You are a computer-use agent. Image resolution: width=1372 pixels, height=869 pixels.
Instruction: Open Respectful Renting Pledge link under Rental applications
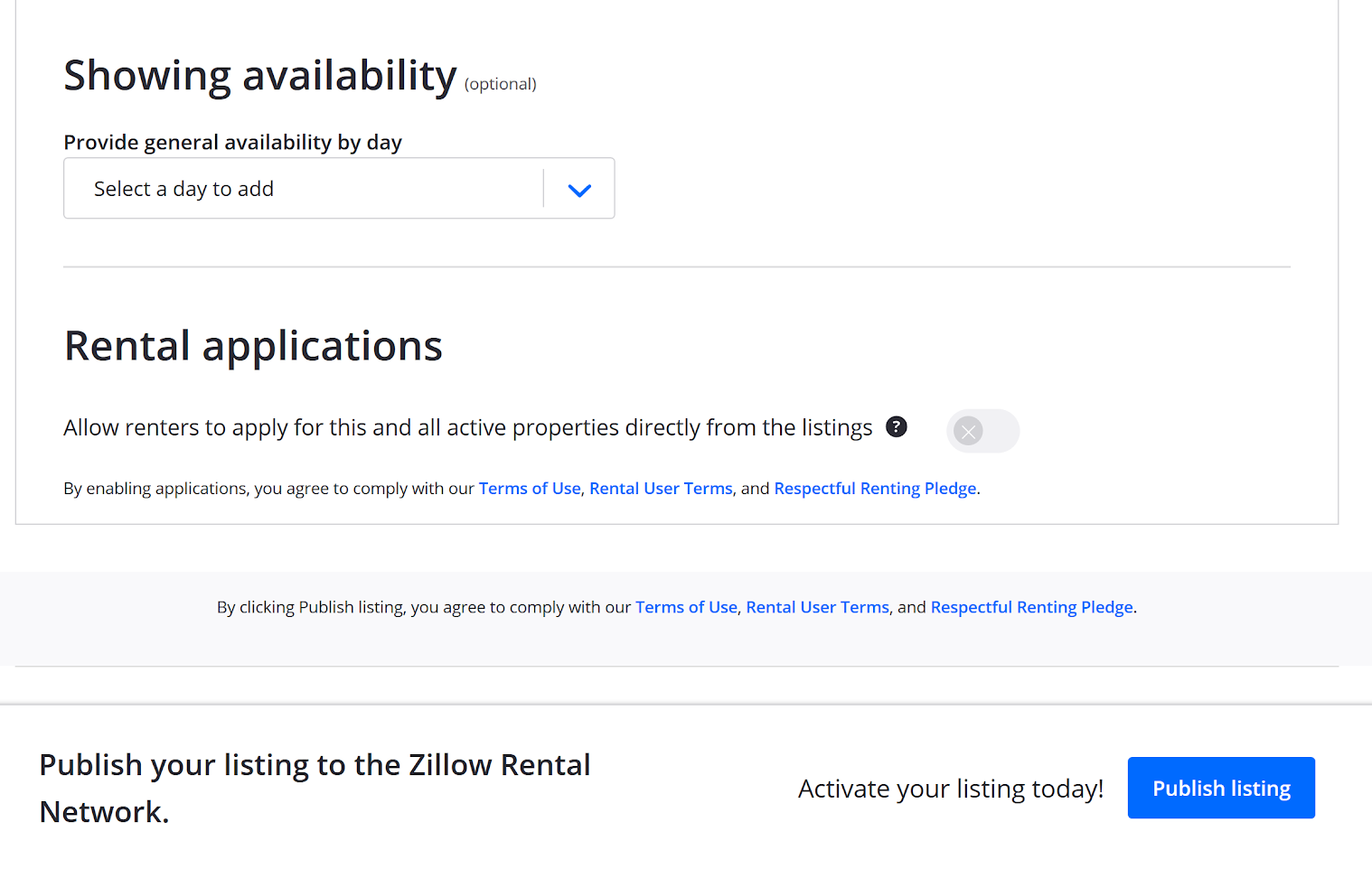point(875,488)
